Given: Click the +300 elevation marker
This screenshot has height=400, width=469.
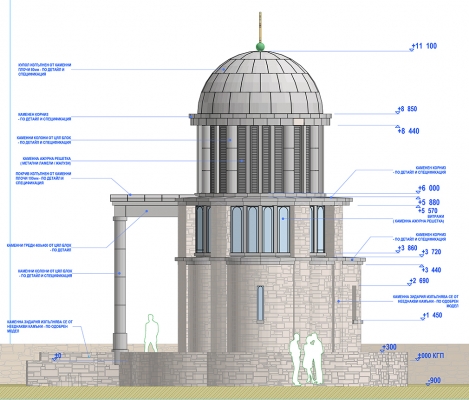Looking at the screenshot, I should pyautogui.click(x=388, y=348).
